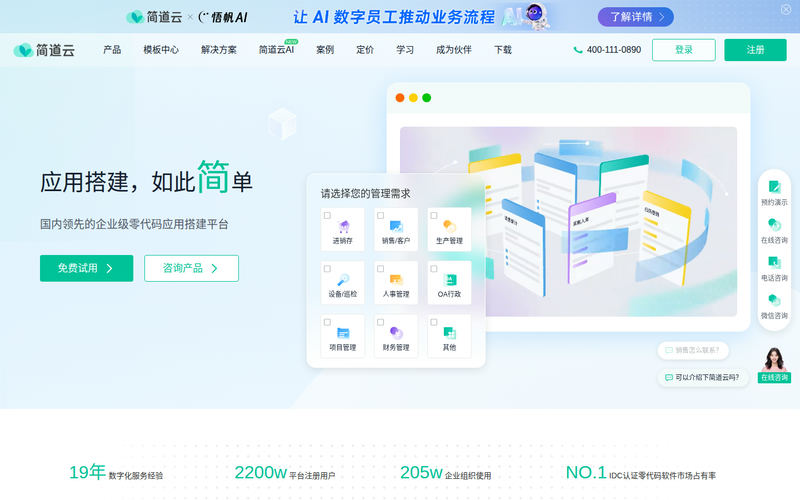Click 在线咨询 green label under avatar
800x500 pixels.
click(x=774, y=378)
